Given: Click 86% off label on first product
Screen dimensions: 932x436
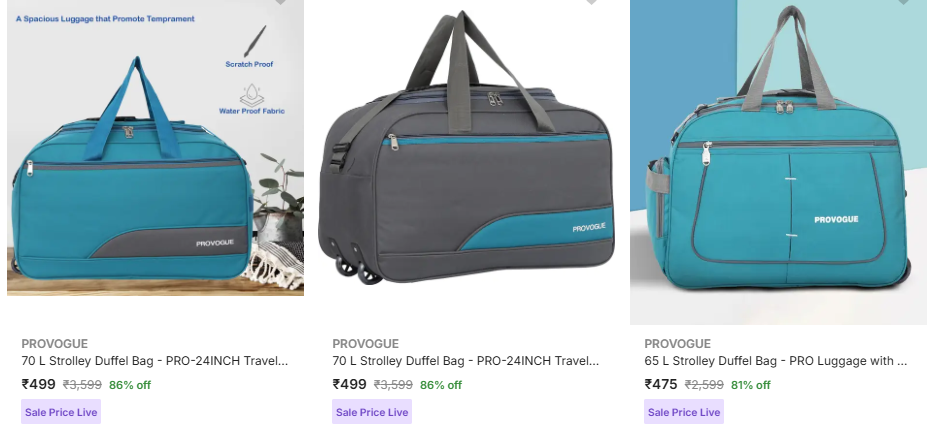Looking at the screenshot, I should click(130, 385).
